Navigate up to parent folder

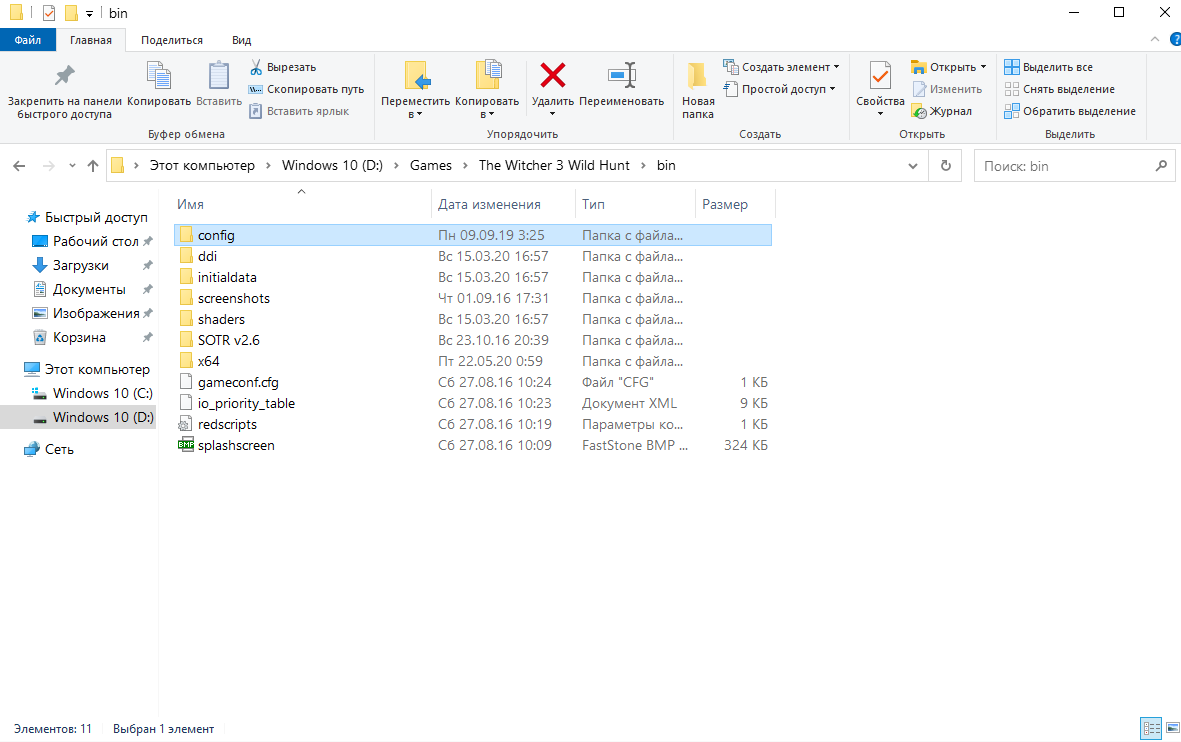[x=92, y=165]
